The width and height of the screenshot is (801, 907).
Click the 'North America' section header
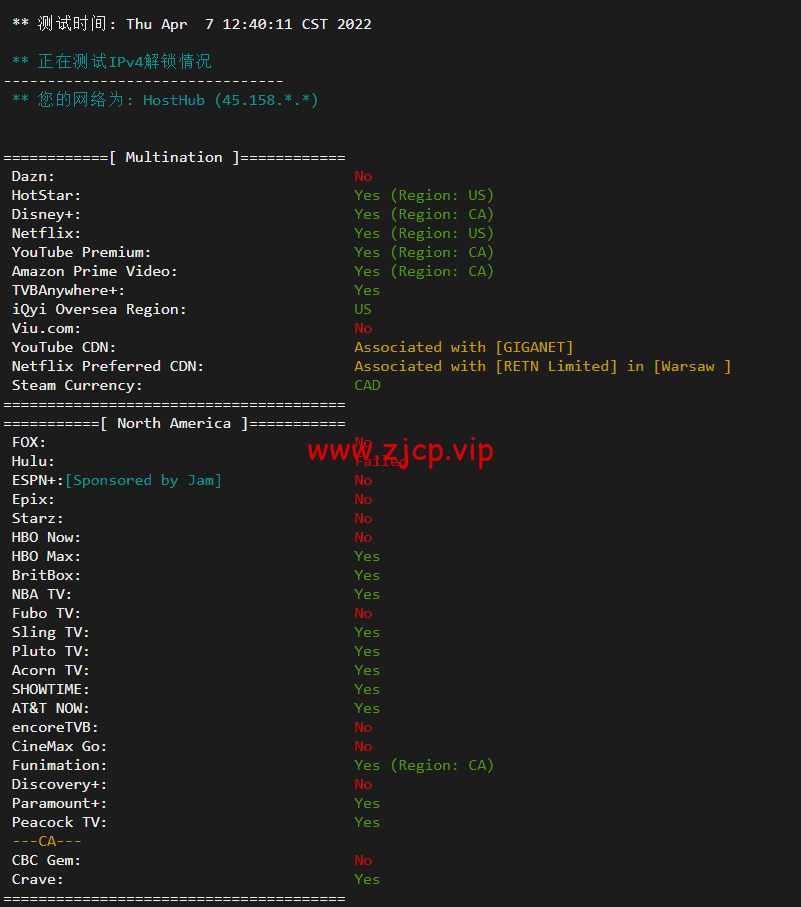click(174, 423)
